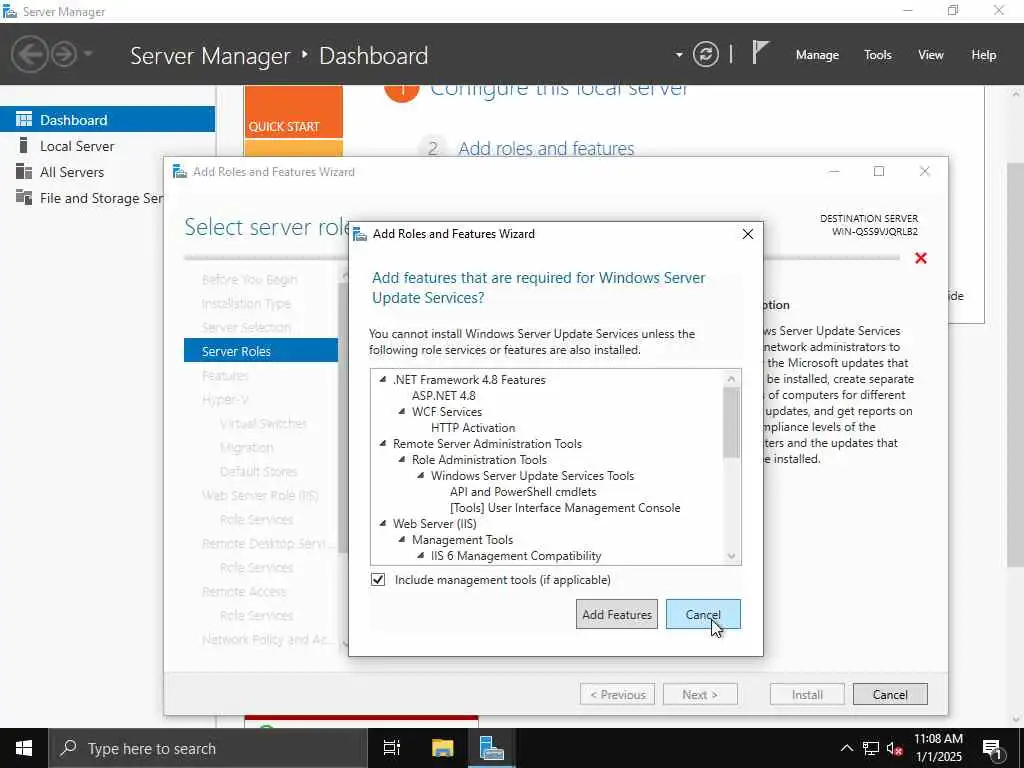Click the features list scroll up arrow
Screen dimensions: 1024x768
pyautogui.click(x=731, y=379)
